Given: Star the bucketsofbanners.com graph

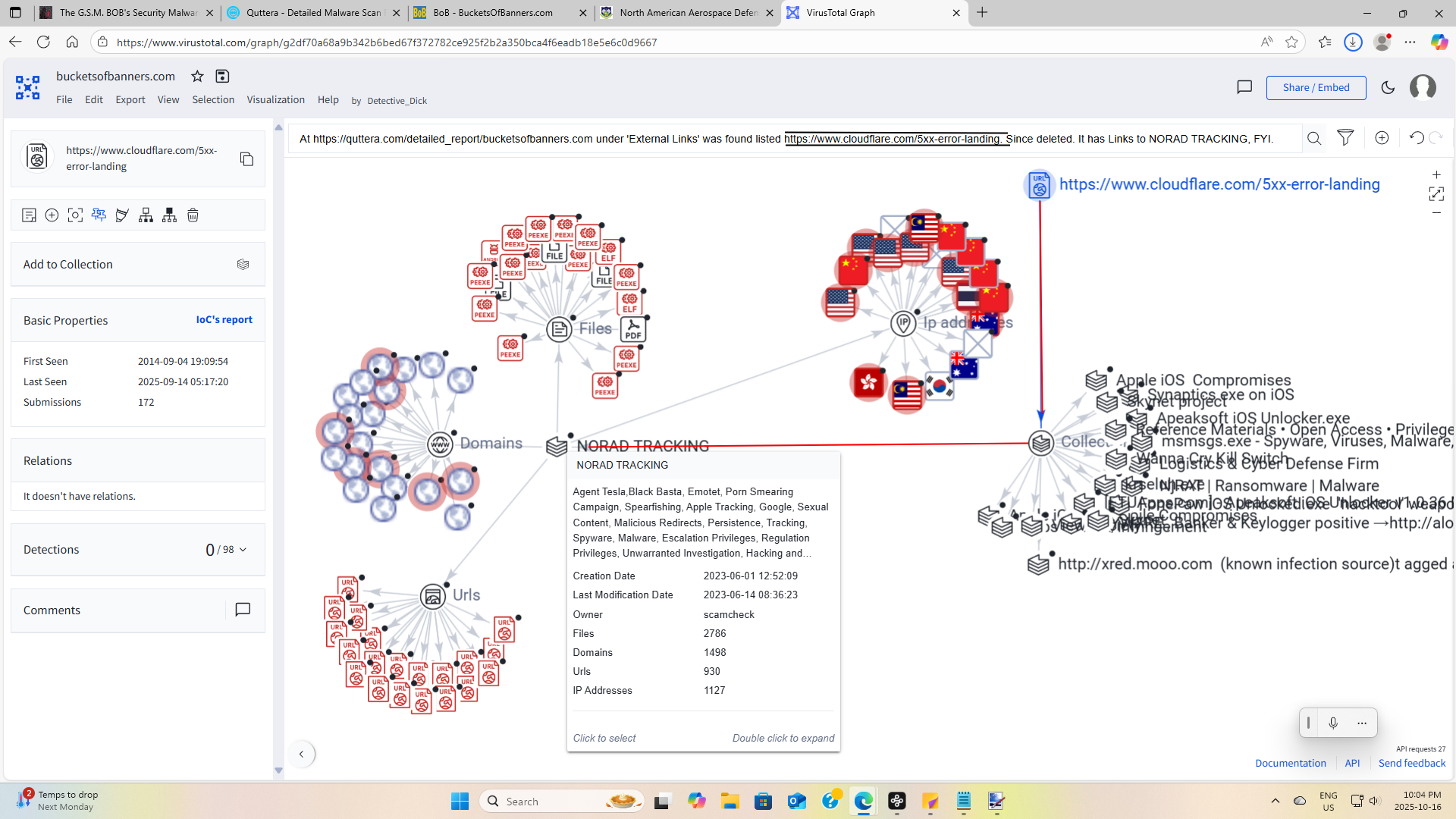Looking at the screenshot, I should tap(197, 76).
